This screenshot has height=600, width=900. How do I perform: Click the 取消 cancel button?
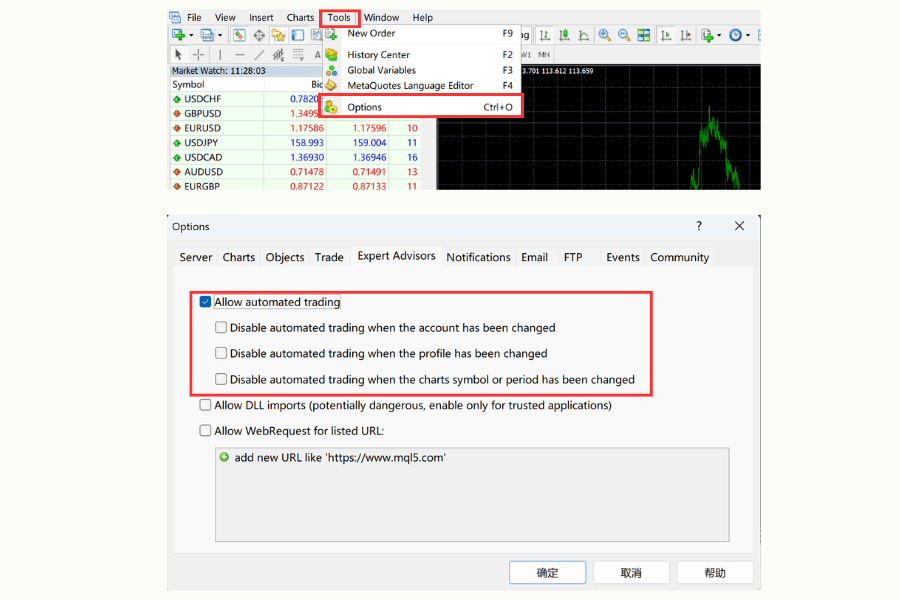coord(631,573)
